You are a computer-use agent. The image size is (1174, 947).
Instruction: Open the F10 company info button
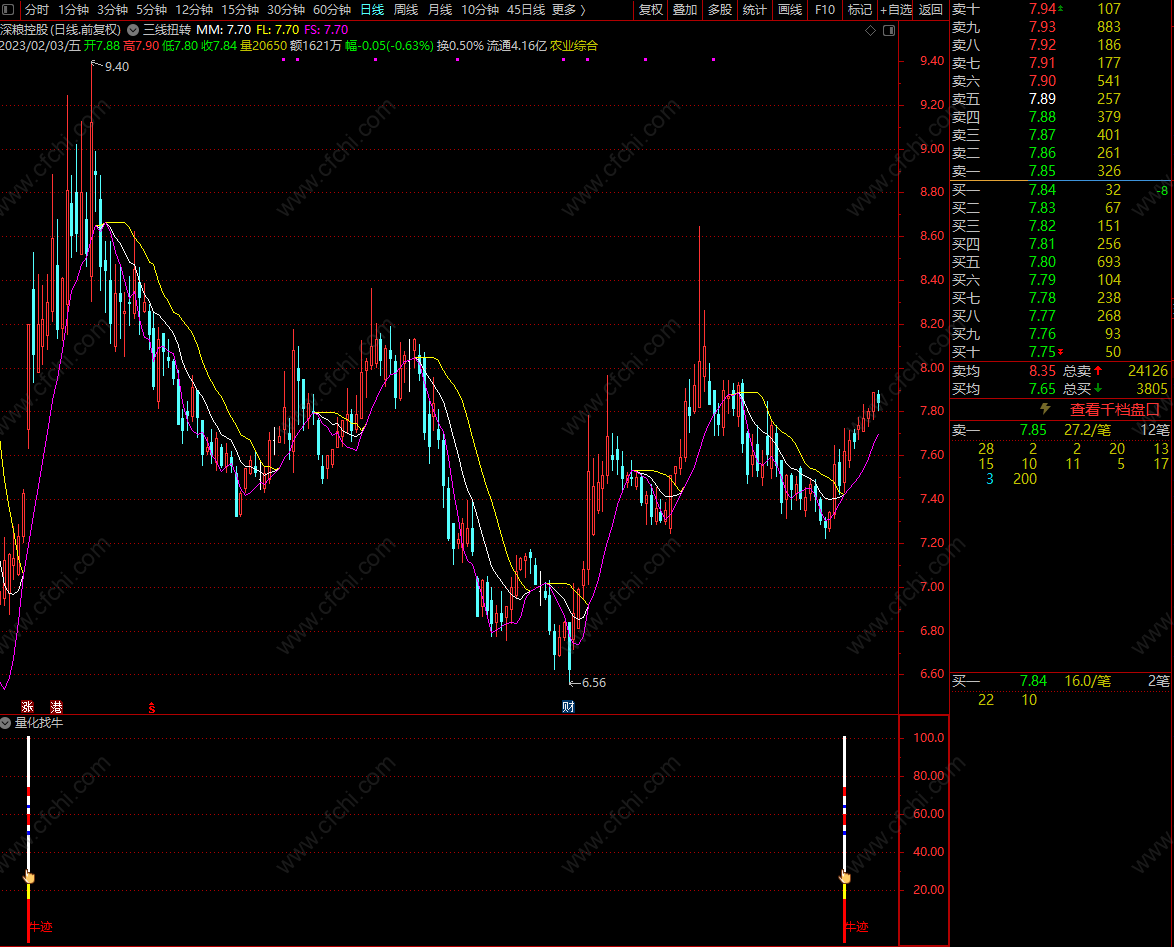825,10
